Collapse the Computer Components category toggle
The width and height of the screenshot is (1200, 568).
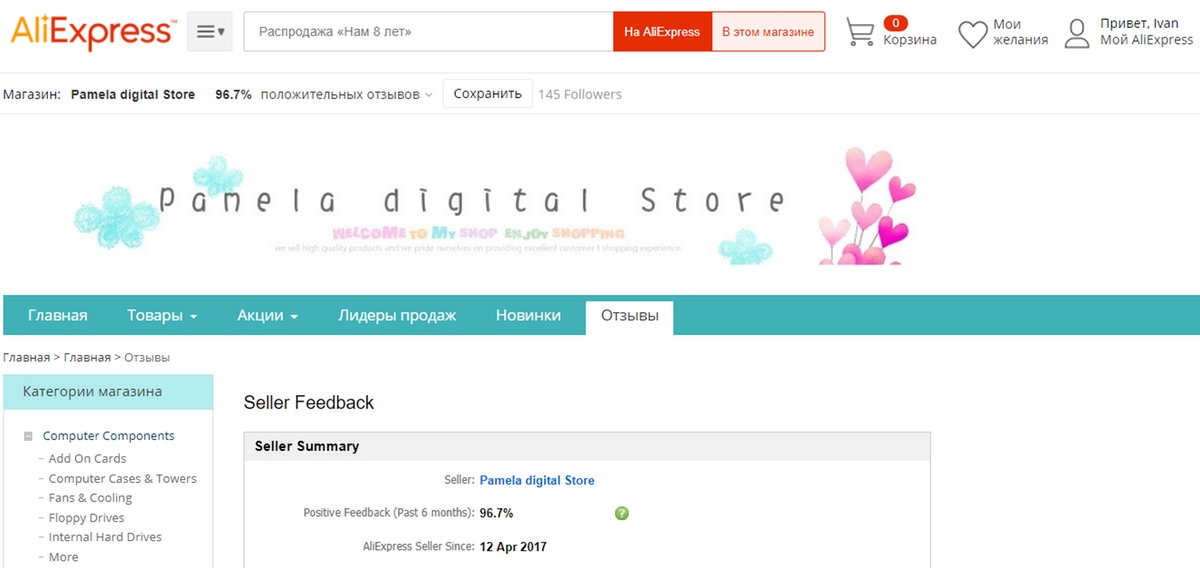point(30,437)
